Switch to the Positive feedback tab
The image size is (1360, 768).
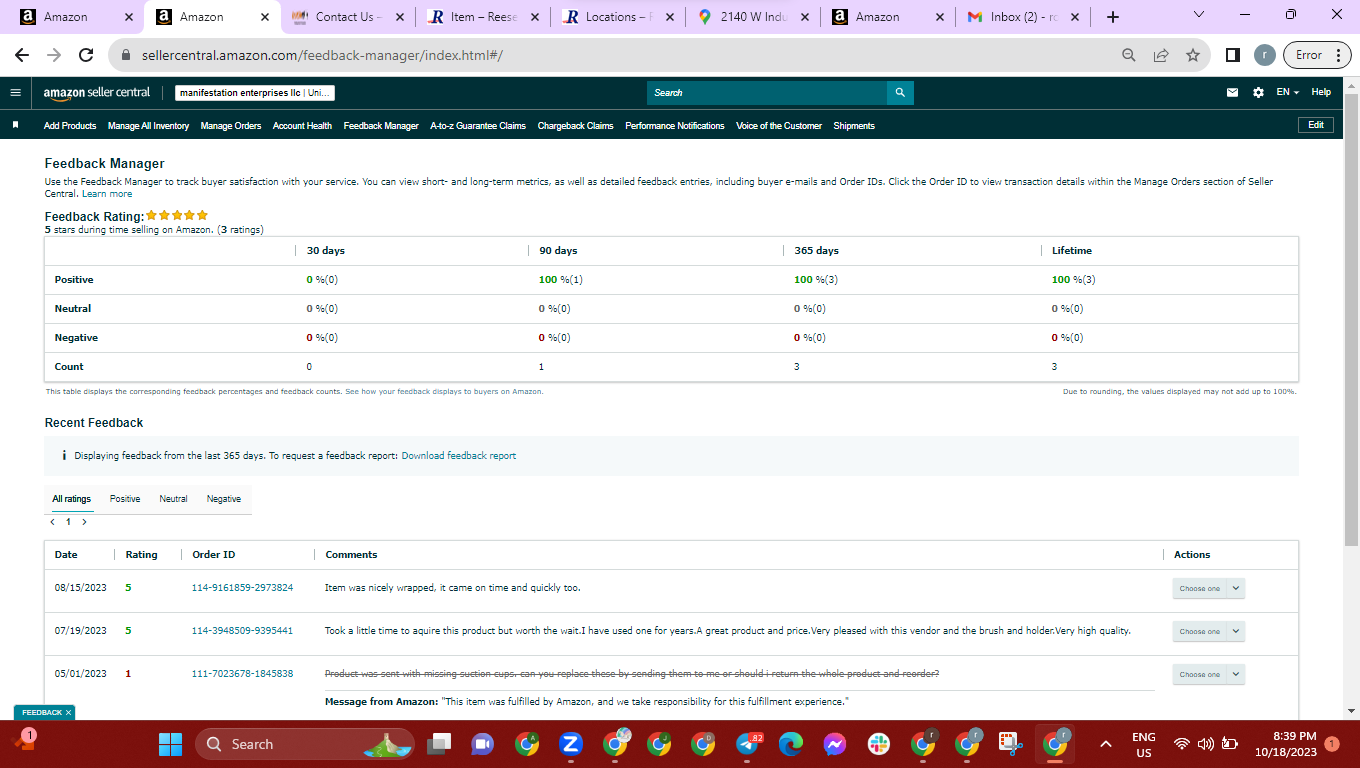coord(125,499)
